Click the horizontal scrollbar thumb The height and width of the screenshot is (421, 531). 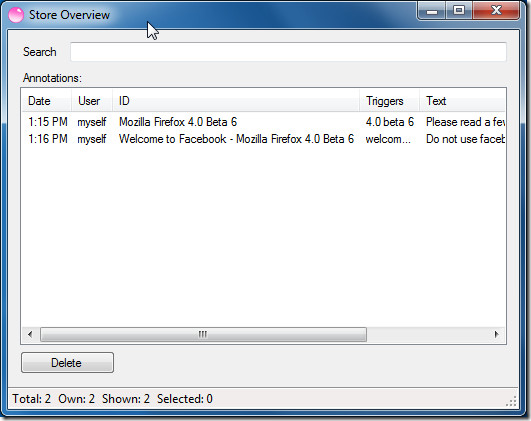click(x=203, y=335)
